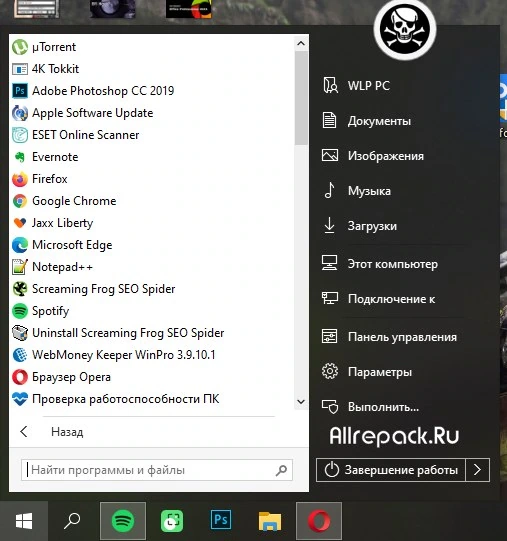
Task: Click the programs list scroll down arrow
Action: point(301,402)
